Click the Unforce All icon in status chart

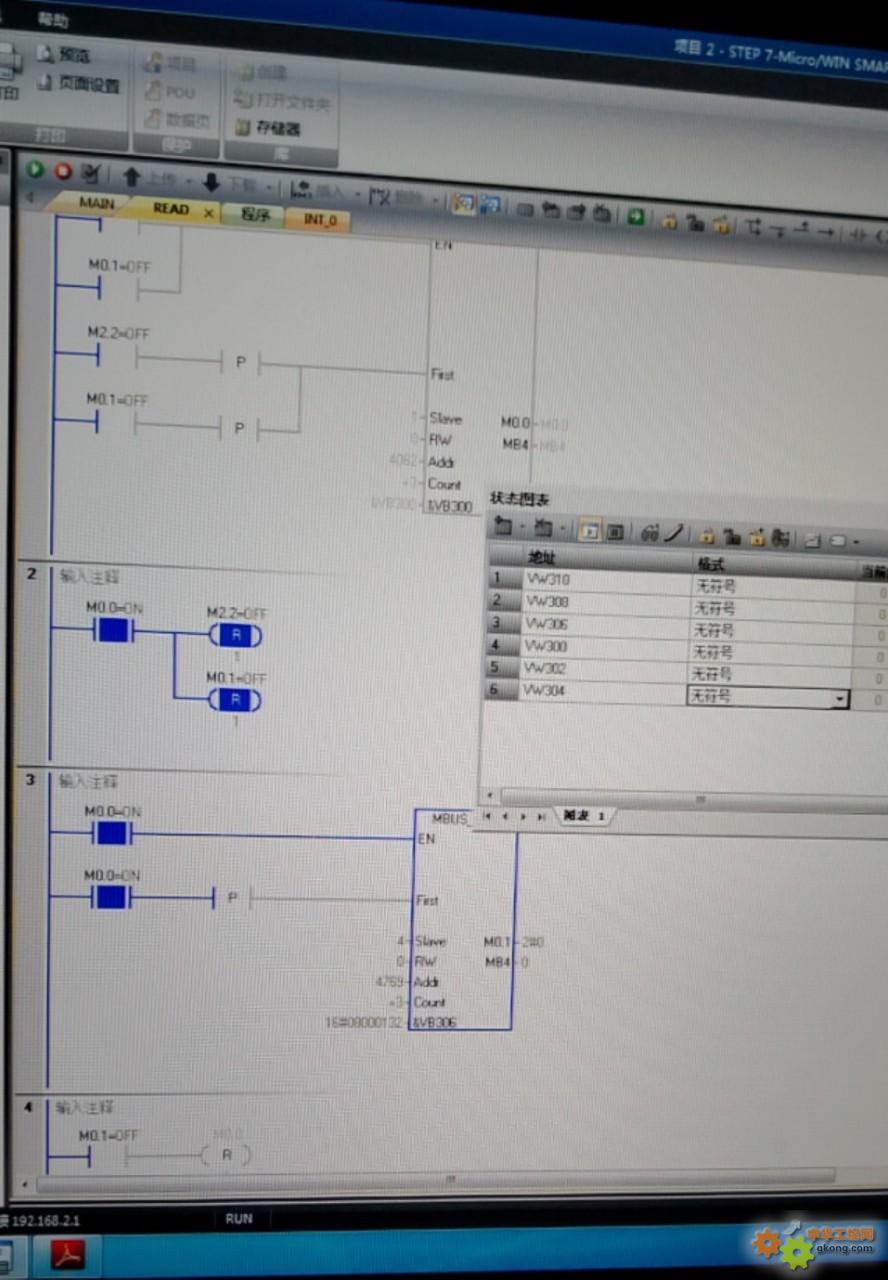pyautogui.click(x=757, y=538)
